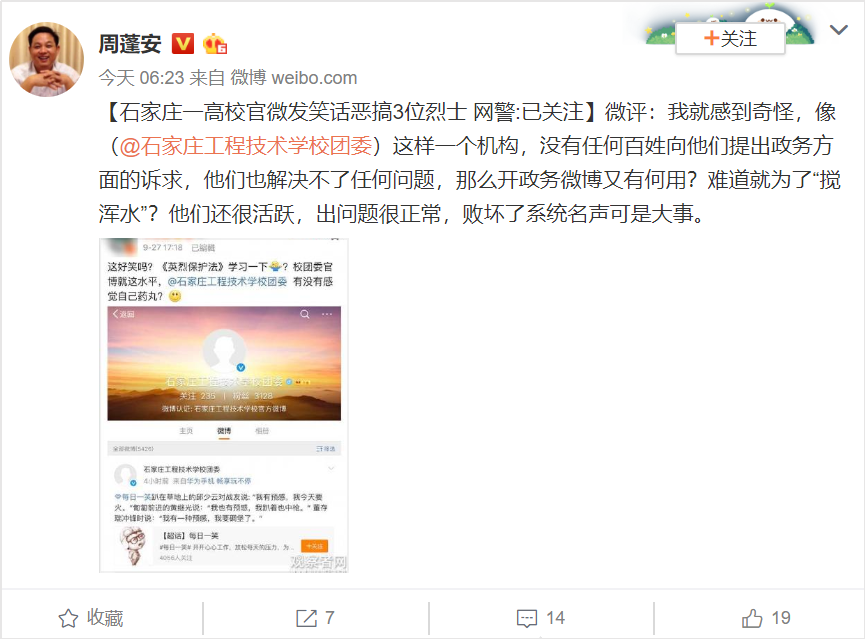Image resolution: width=865 pixels, height=639 pixels.
Task: Click the repost share icon showing 7
Action: pos(306,618)
